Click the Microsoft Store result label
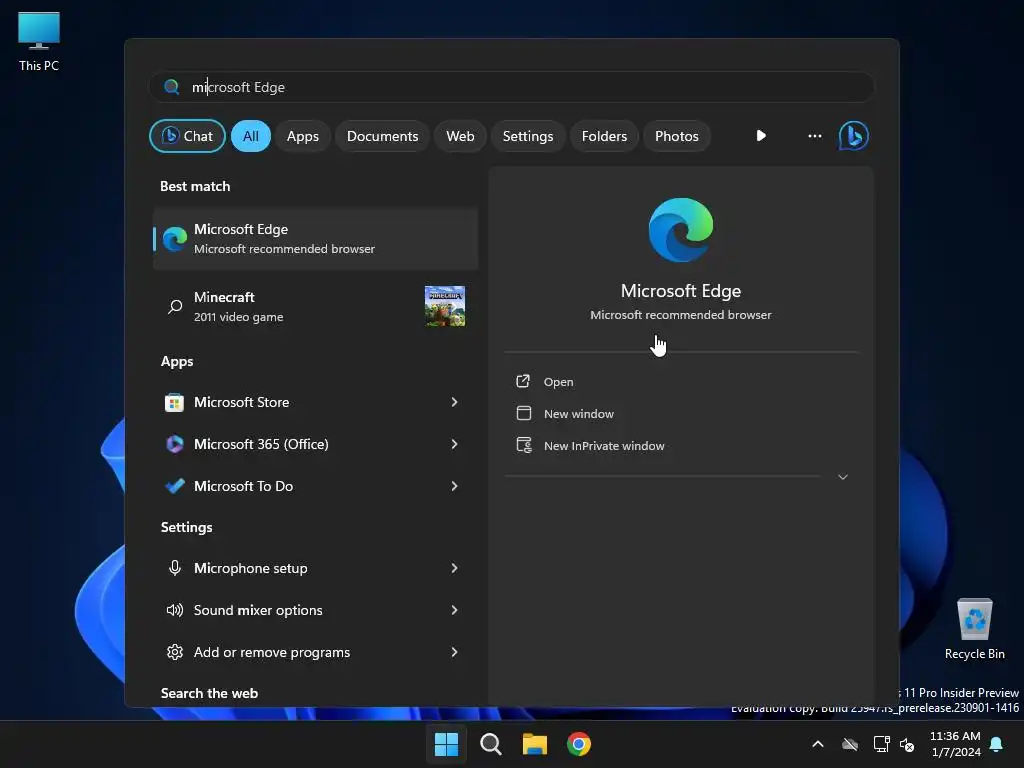This screenshot has height=768, width=1024. coord(242,402)
